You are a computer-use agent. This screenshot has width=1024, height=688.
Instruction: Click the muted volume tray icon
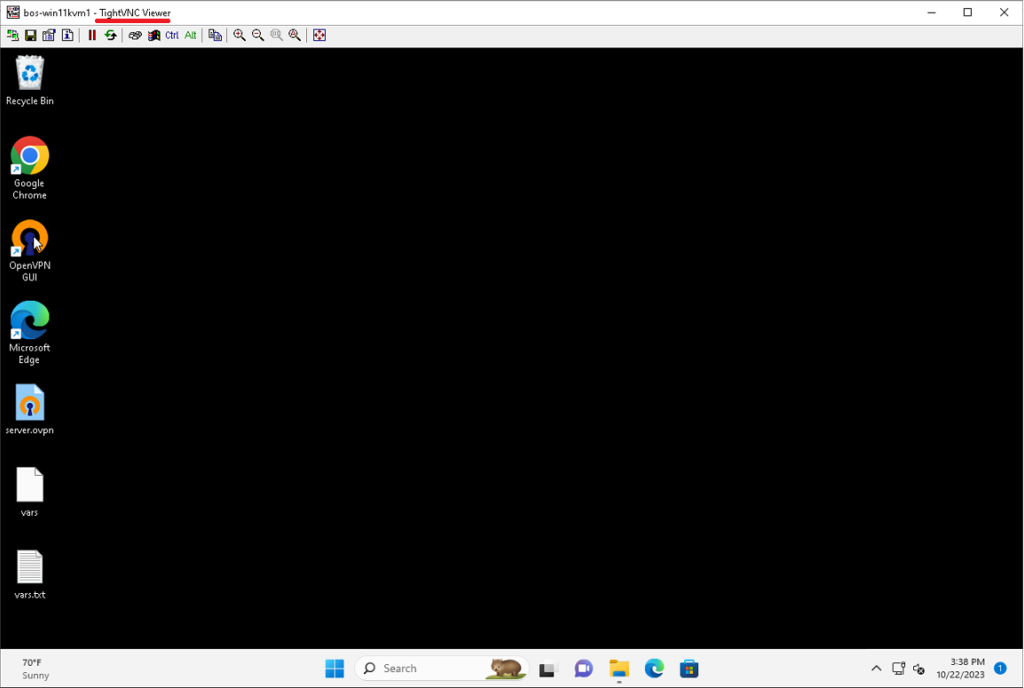tap(919, 669)
